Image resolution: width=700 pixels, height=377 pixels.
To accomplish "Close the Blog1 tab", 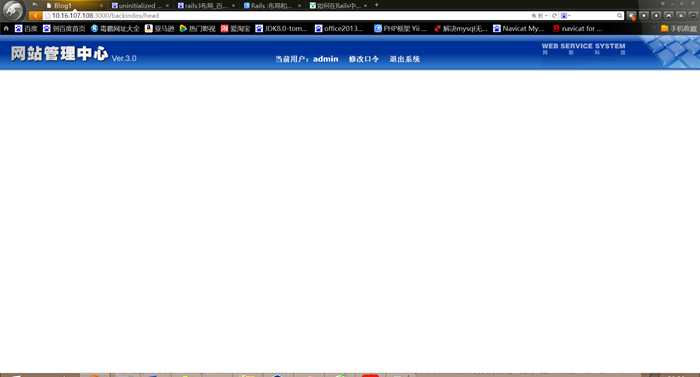I will 101,6.
